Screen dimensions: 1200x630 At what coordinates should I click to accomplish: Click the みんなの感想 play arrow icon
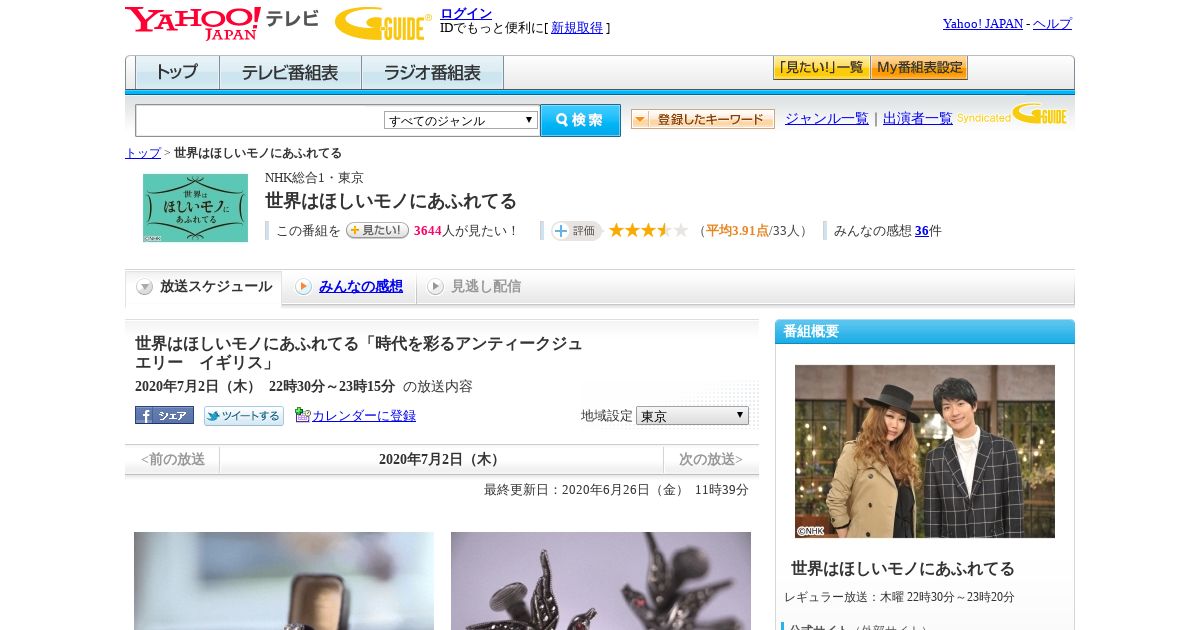click(303, 287)
